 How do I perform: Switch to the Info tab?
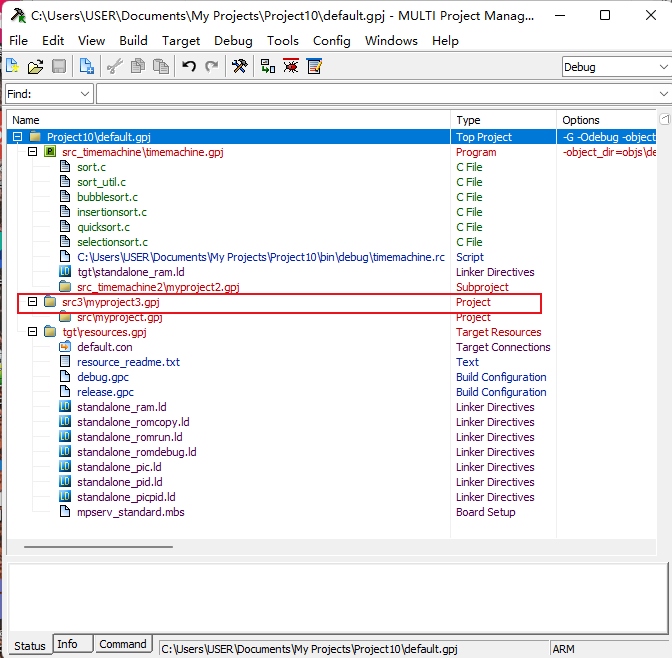pyautogui.click(x=67, y=644)
